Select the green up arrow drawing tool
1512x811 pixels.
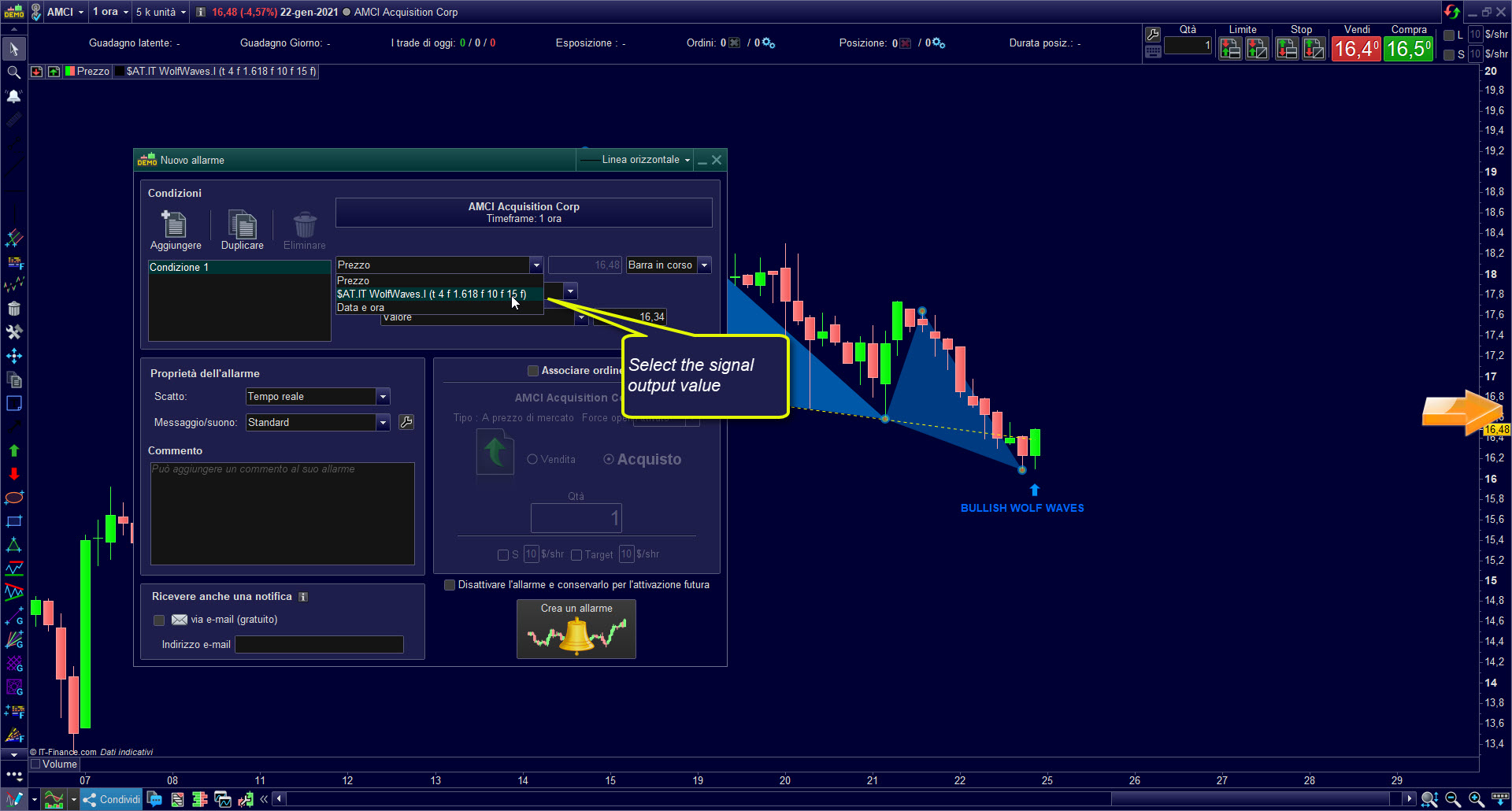[13, 450]
